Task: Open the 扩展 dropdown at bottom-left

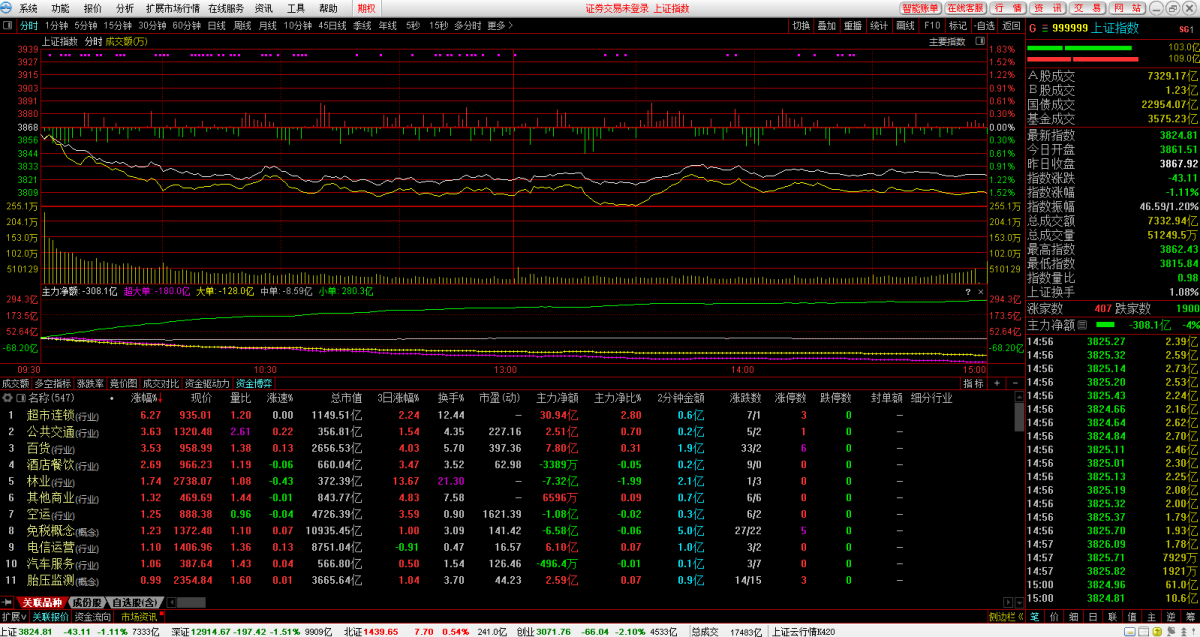Action: click(13, 617)
